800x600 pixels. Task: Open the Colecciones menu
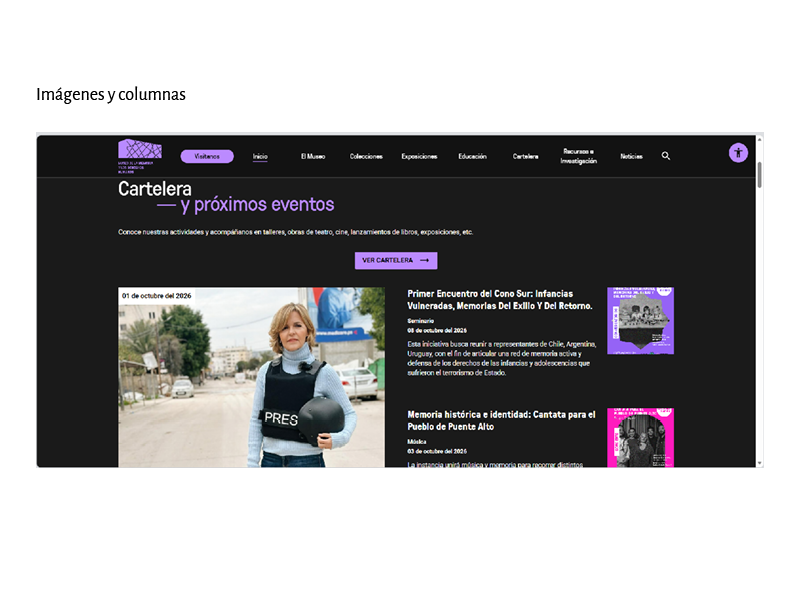366,157
